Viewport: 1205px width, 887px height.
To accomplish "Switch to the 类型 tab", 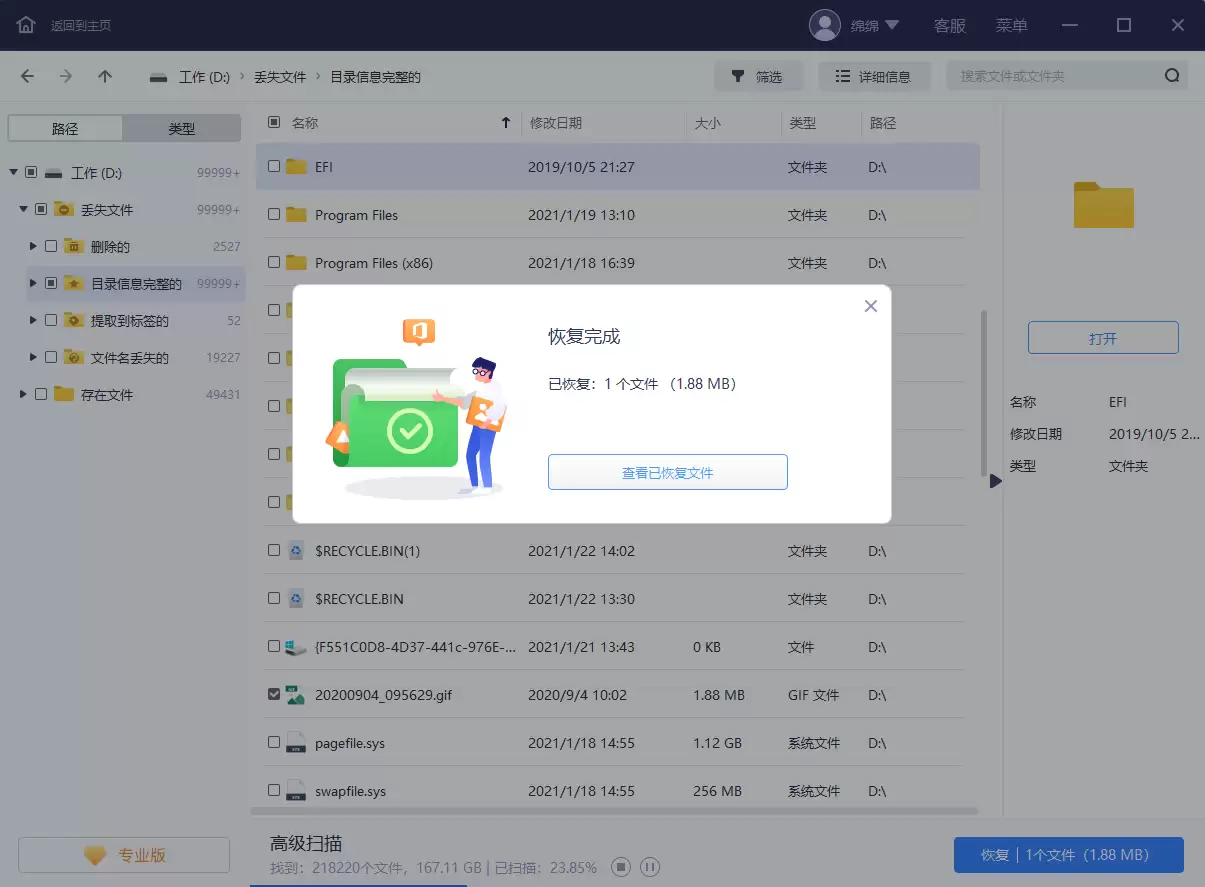I will 182,127.
